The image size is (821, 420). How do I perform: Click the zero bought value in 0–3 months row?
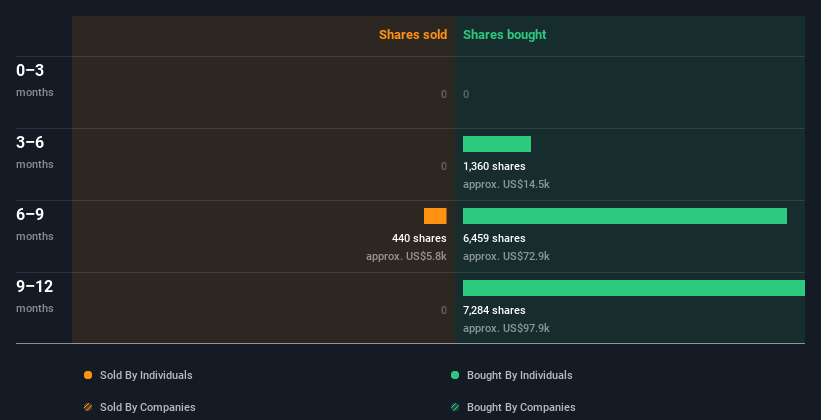click(466, 94)
